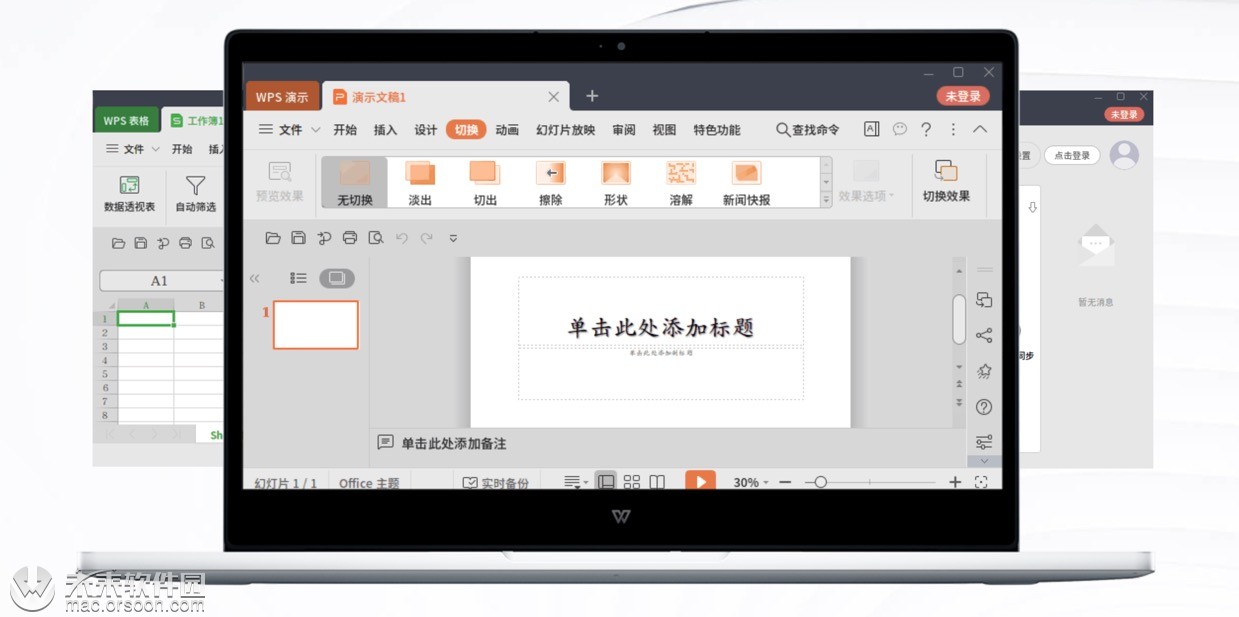Expand the transition gallery more arrow
Viewport: 1239px width, 617px height.
826,200
